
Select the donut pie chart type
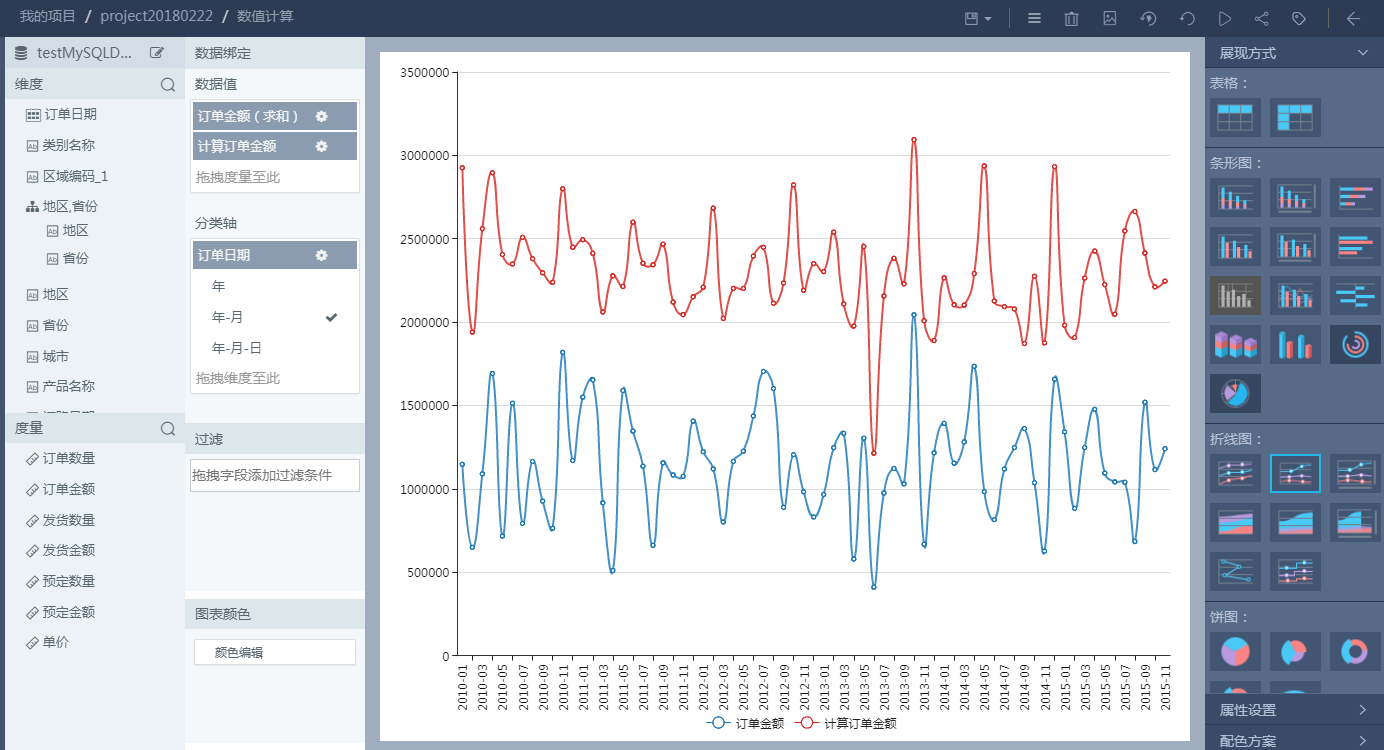click(1355, 652)
